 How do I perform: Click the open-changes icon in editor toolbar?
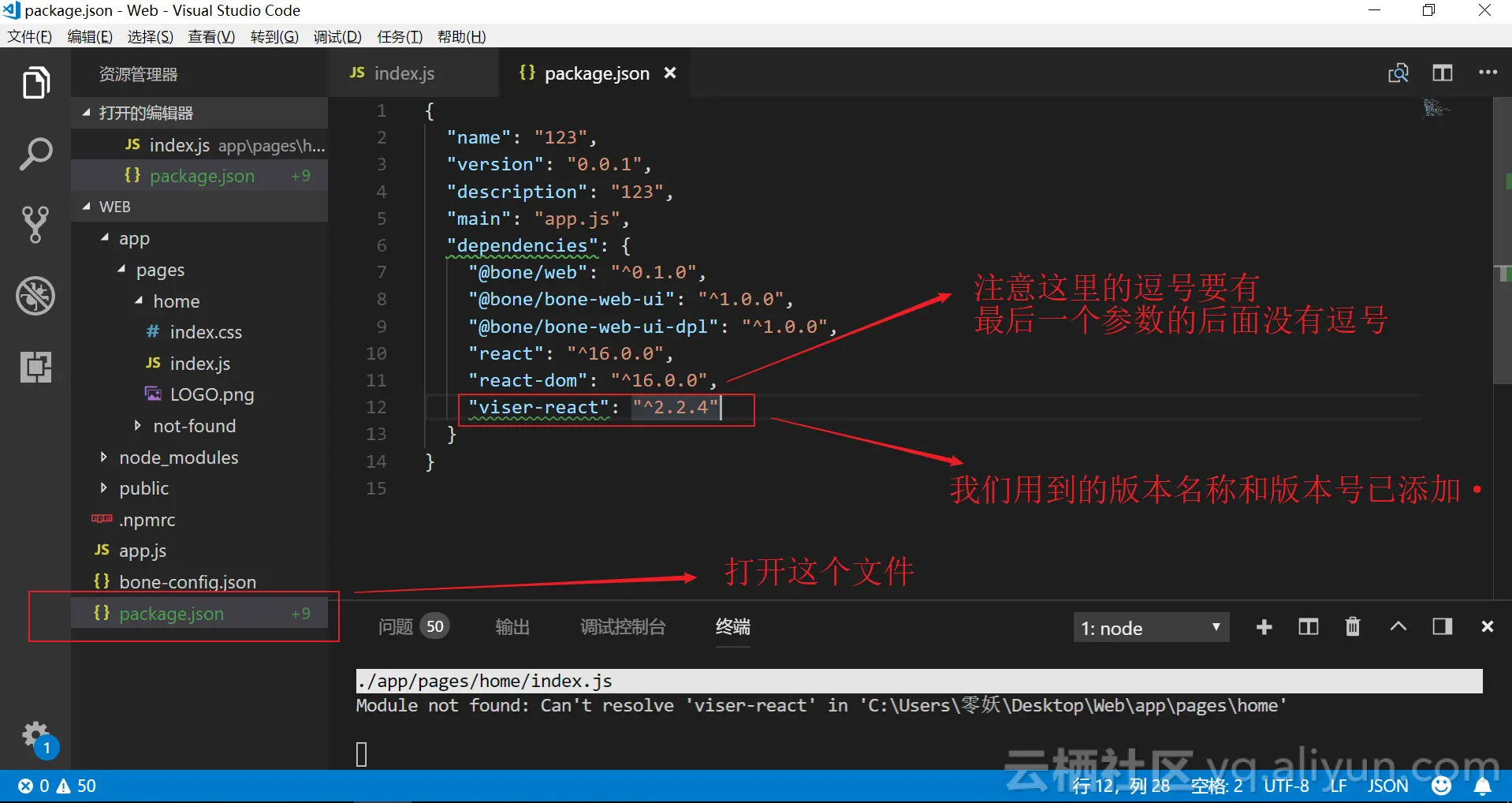[1398, 73]
